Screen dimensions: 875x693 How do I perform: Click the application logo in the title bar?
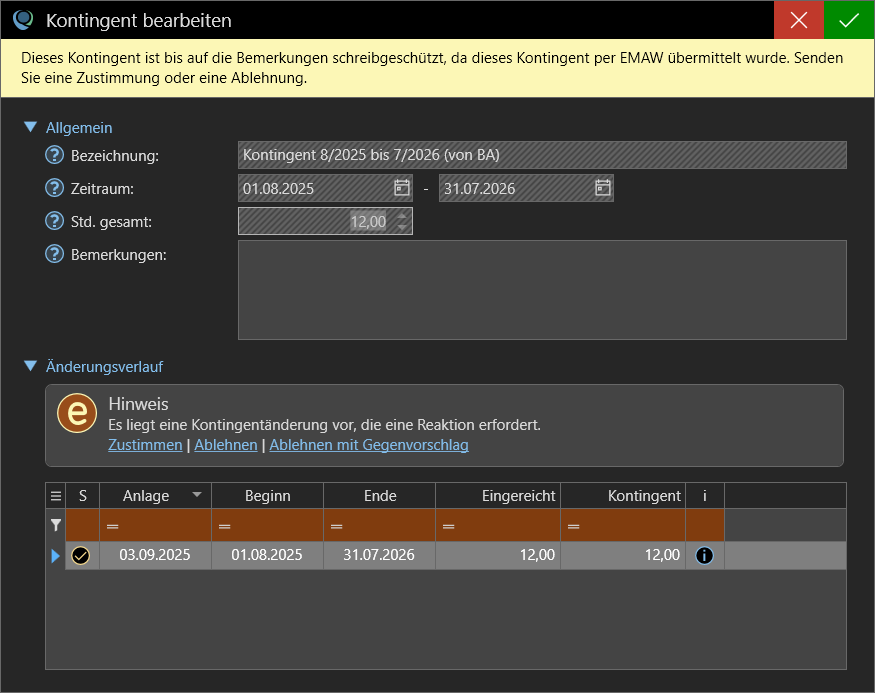pos(23,20)
